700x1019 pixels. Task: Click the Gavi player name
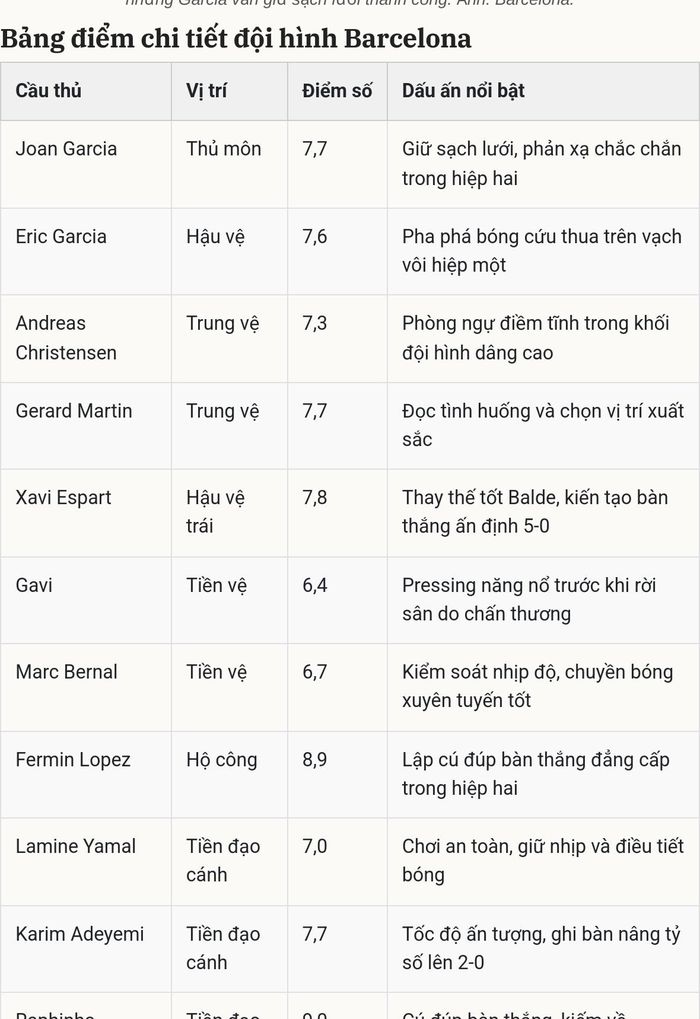34,586
